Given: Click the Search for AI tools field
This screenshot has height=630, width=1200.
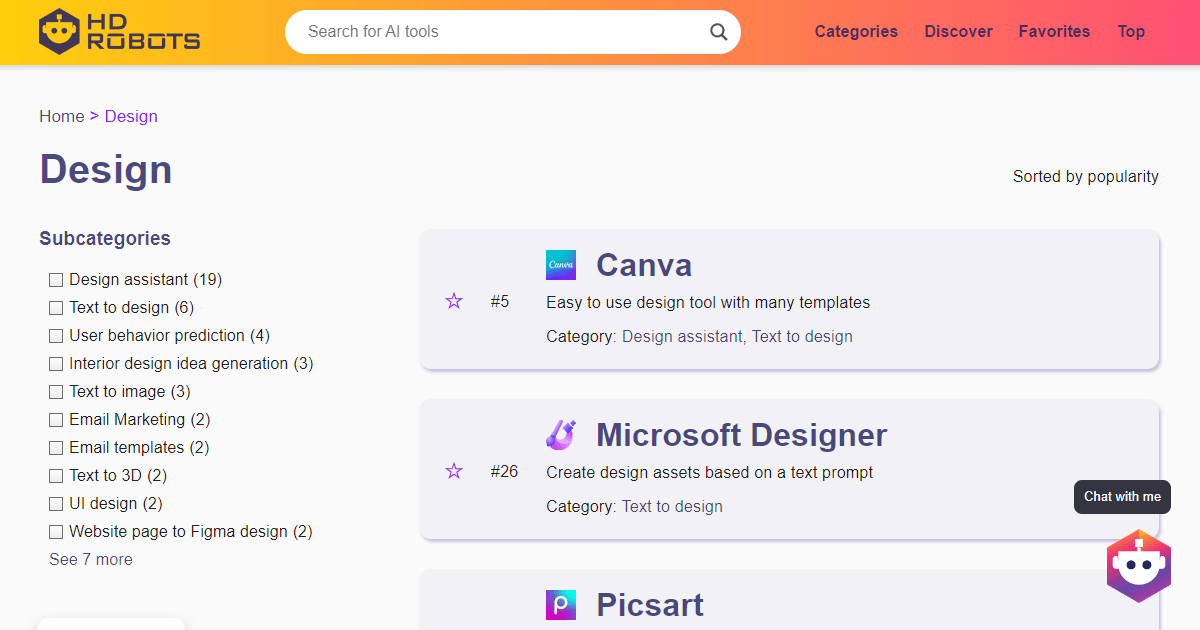Looking at the screenshot, I should (x=513, y=32).
